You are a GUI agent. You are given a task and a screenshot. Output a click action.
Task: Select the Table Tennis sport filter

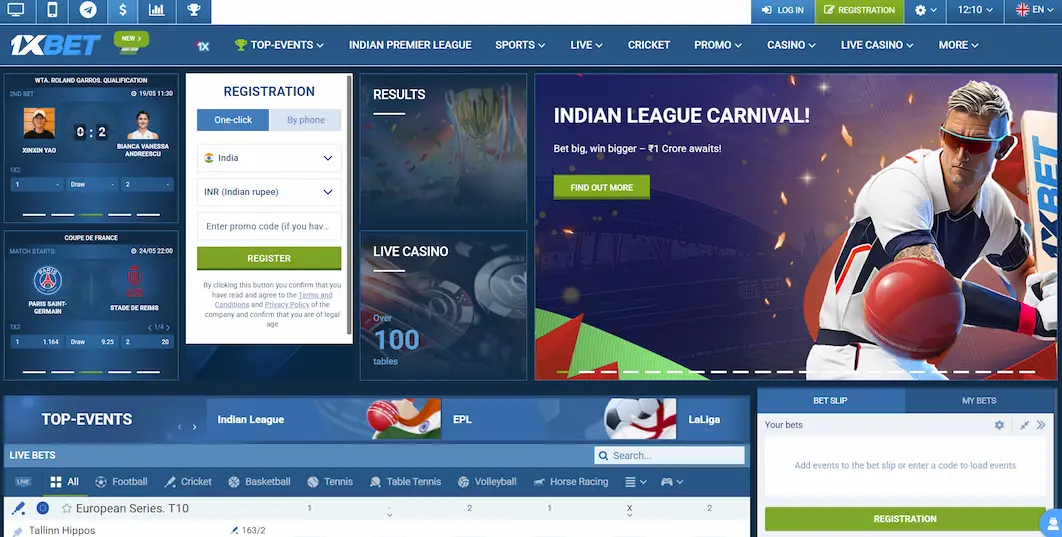406,481
